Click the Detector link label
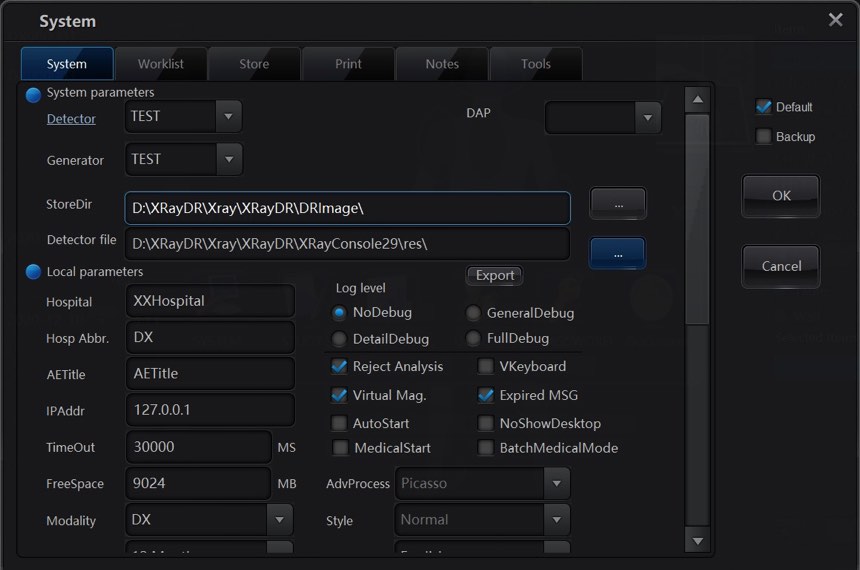Image resolution: width=860 pixels, height=570 pixels. pyautogui.click(x=71, y=118)
